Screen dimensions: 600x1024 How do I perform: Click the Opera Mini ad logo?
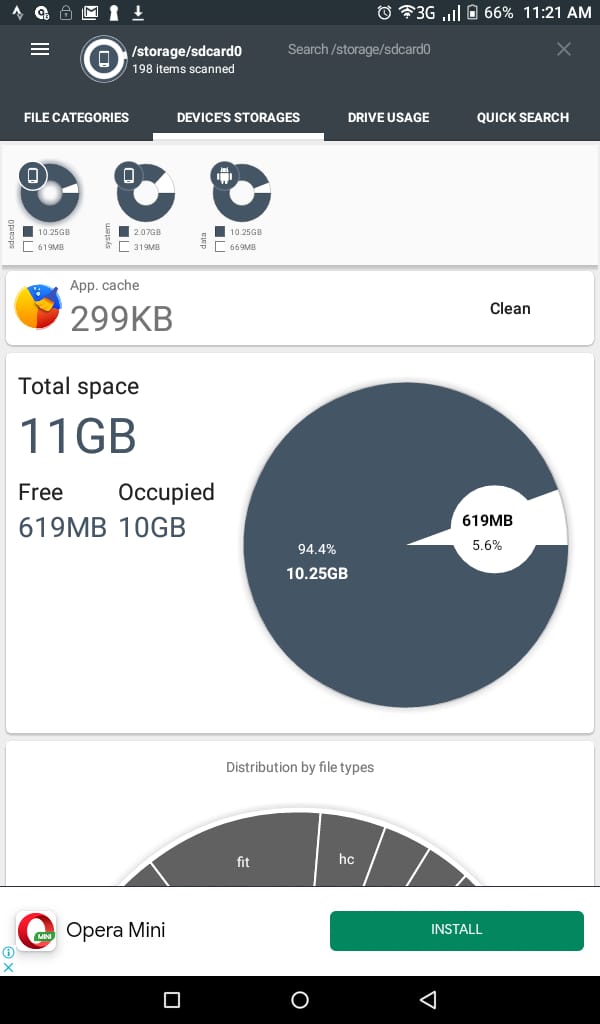36,930
